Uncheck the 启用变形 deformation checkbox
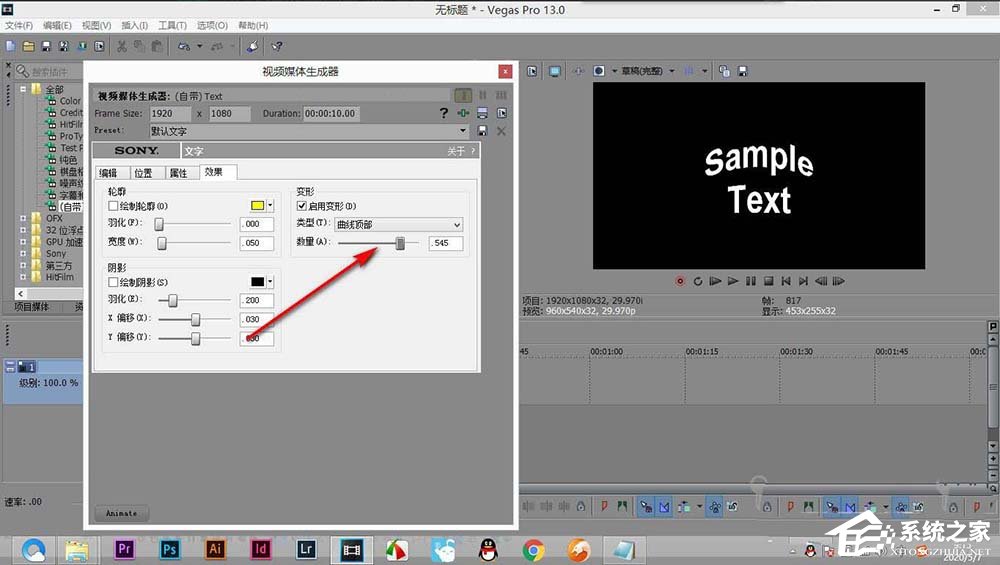 tap(302, 205)
